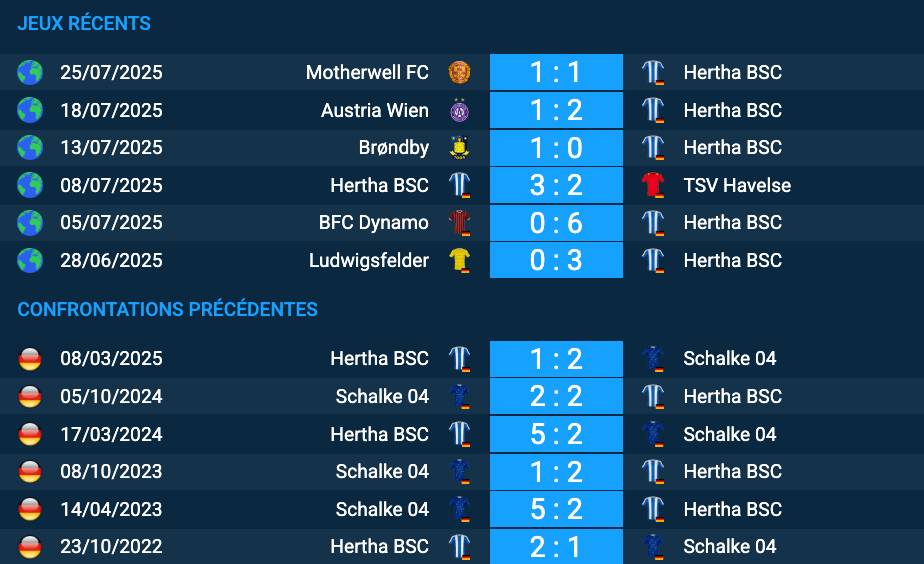The image size is (924, 564).
Task: Open the 5:2 score from 14/04/2023
Action: [x=556, y=509]
